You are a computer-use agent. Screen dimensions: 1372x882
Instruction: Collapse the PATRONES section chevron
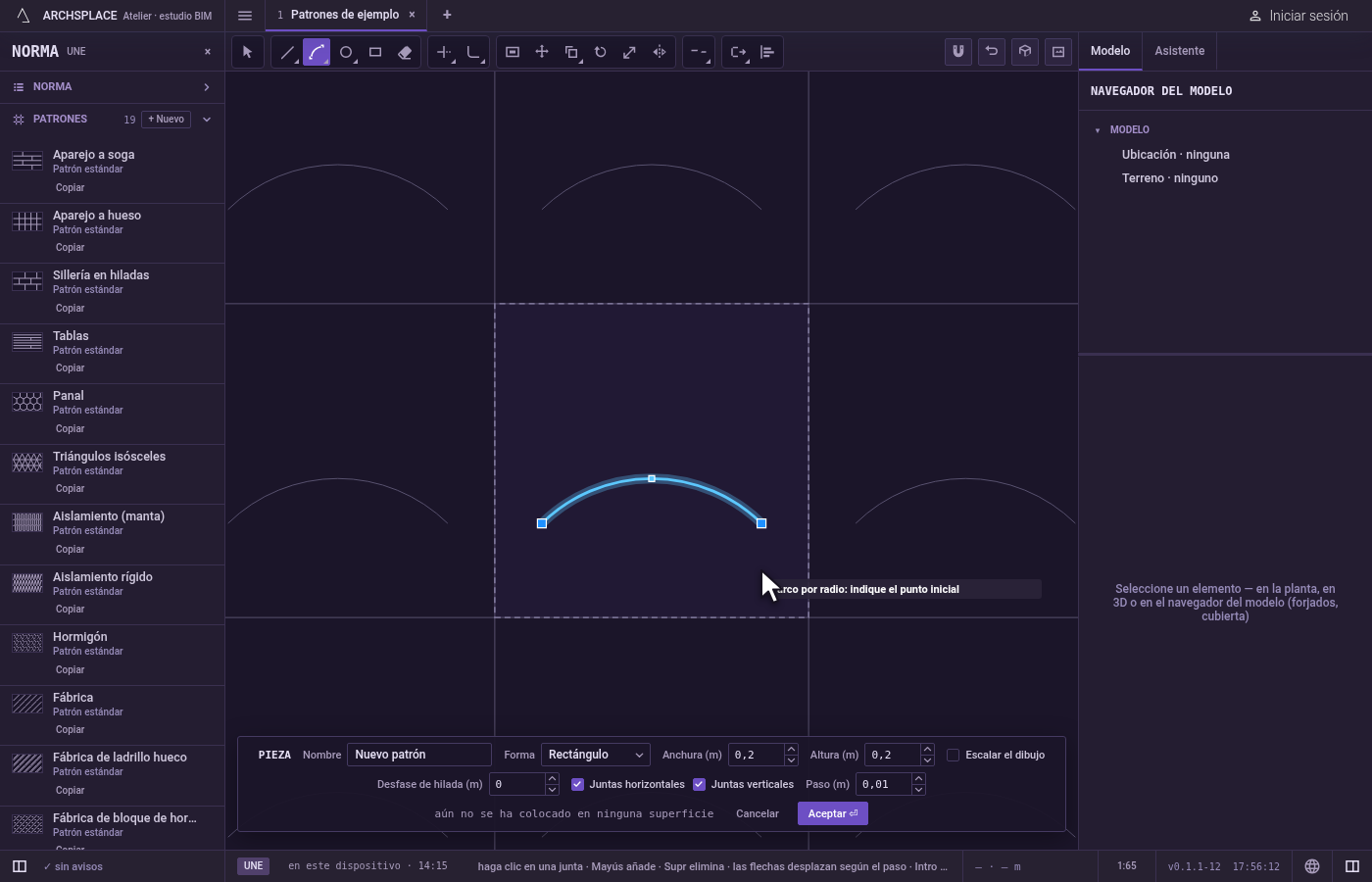point(207,120)
